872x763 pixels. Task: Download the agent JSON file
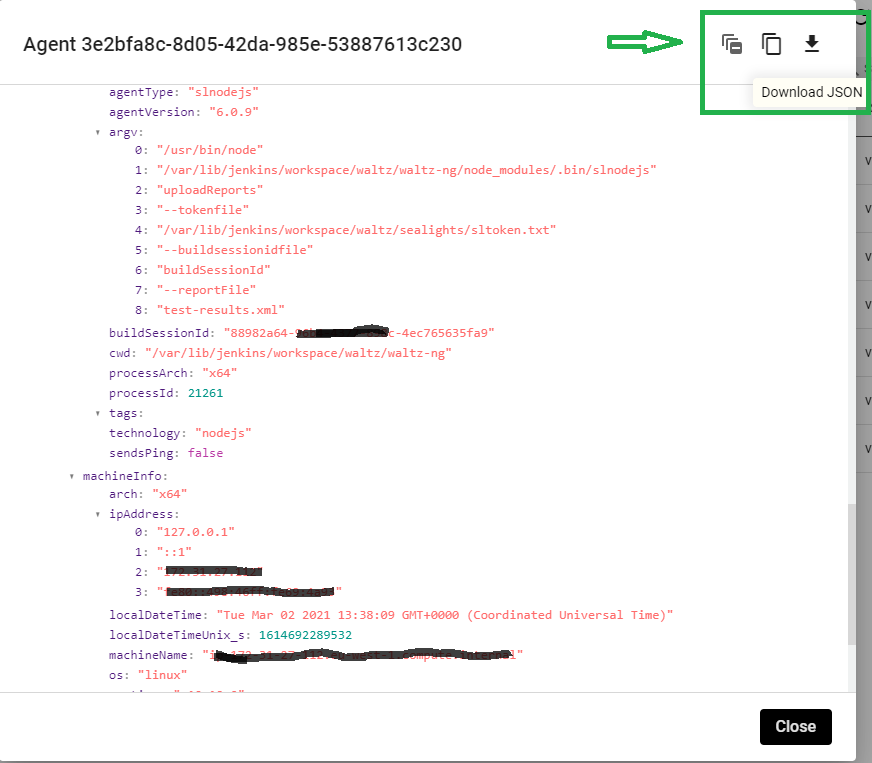click(812, 44)
